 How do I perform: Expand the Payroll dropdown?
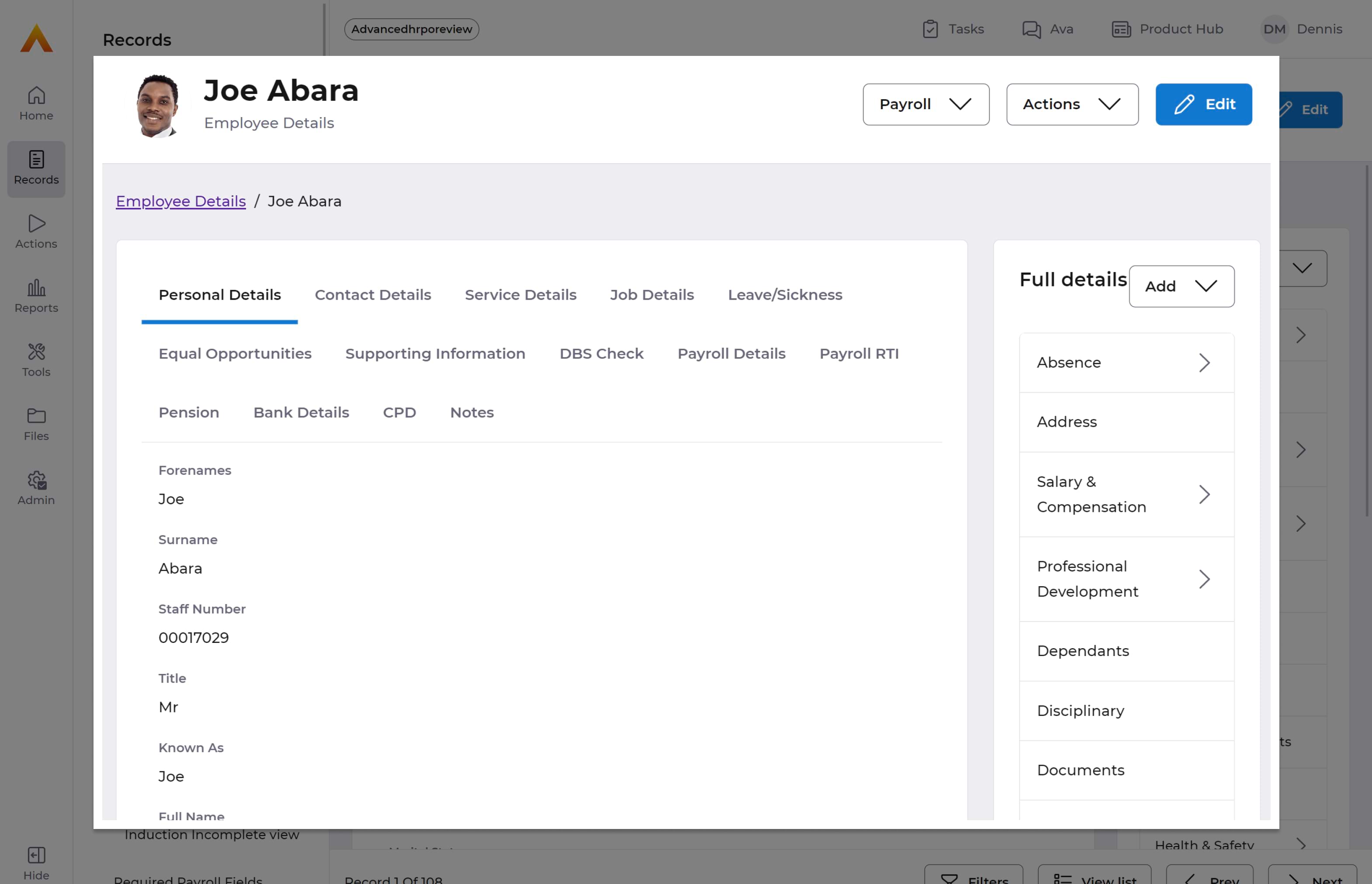point(926,104)
